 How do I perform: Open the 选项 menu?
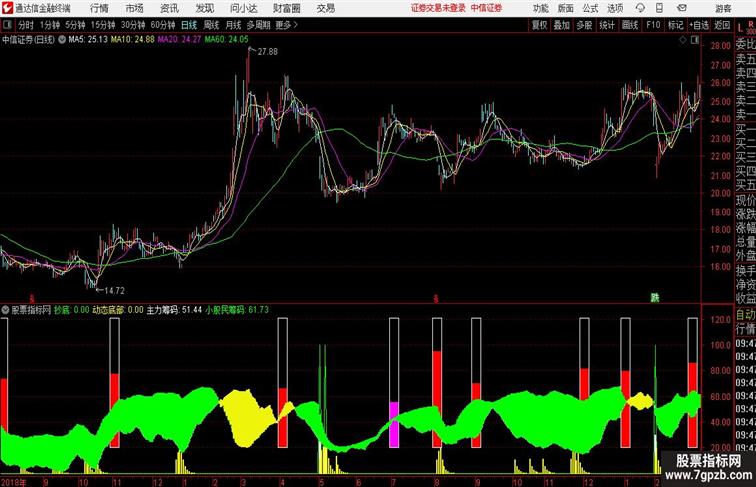(615, 8)
